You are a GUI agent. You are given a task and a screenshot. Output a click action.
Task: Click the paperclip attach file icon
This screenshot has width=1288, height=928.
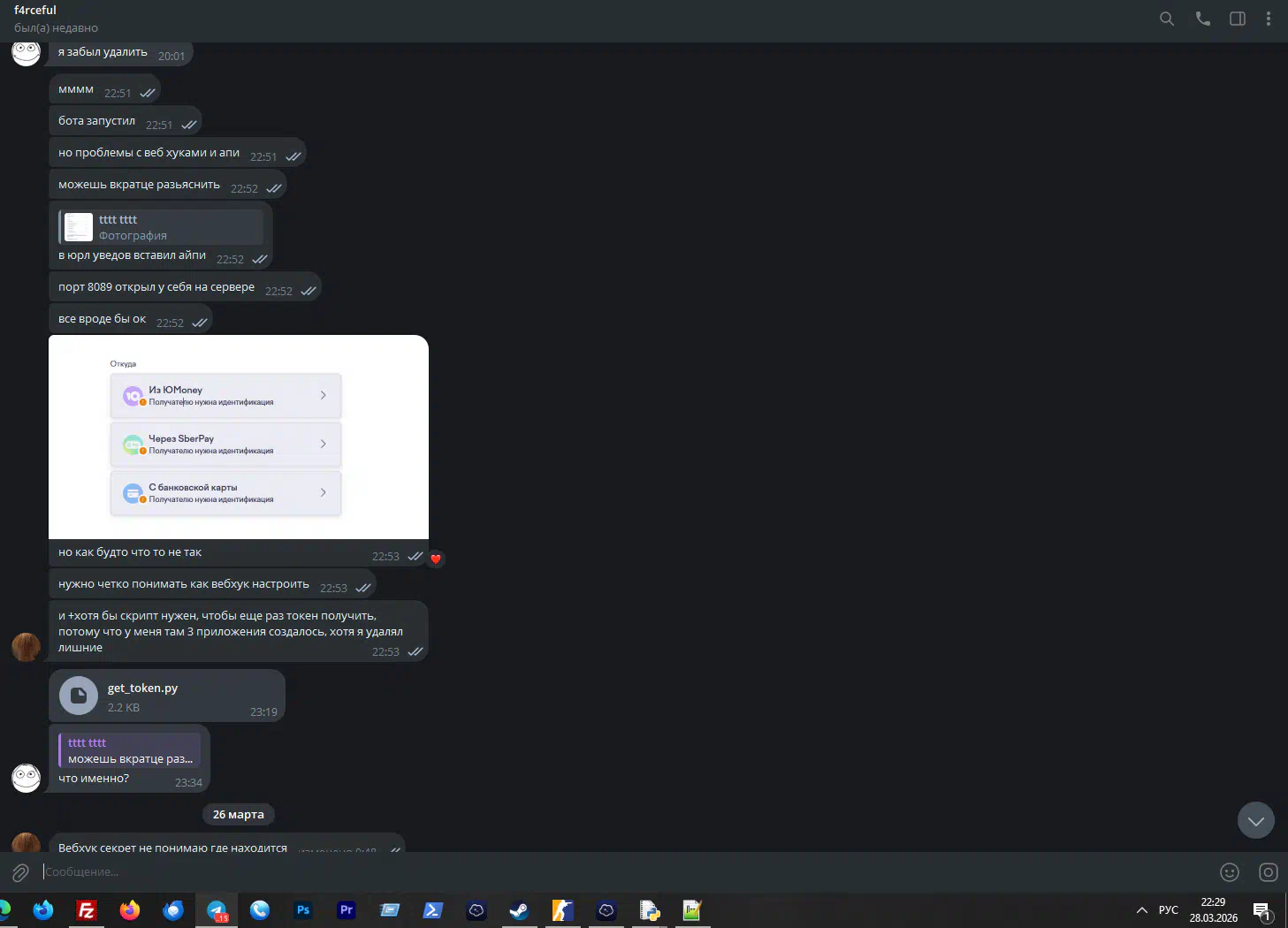tap(20, 873)
